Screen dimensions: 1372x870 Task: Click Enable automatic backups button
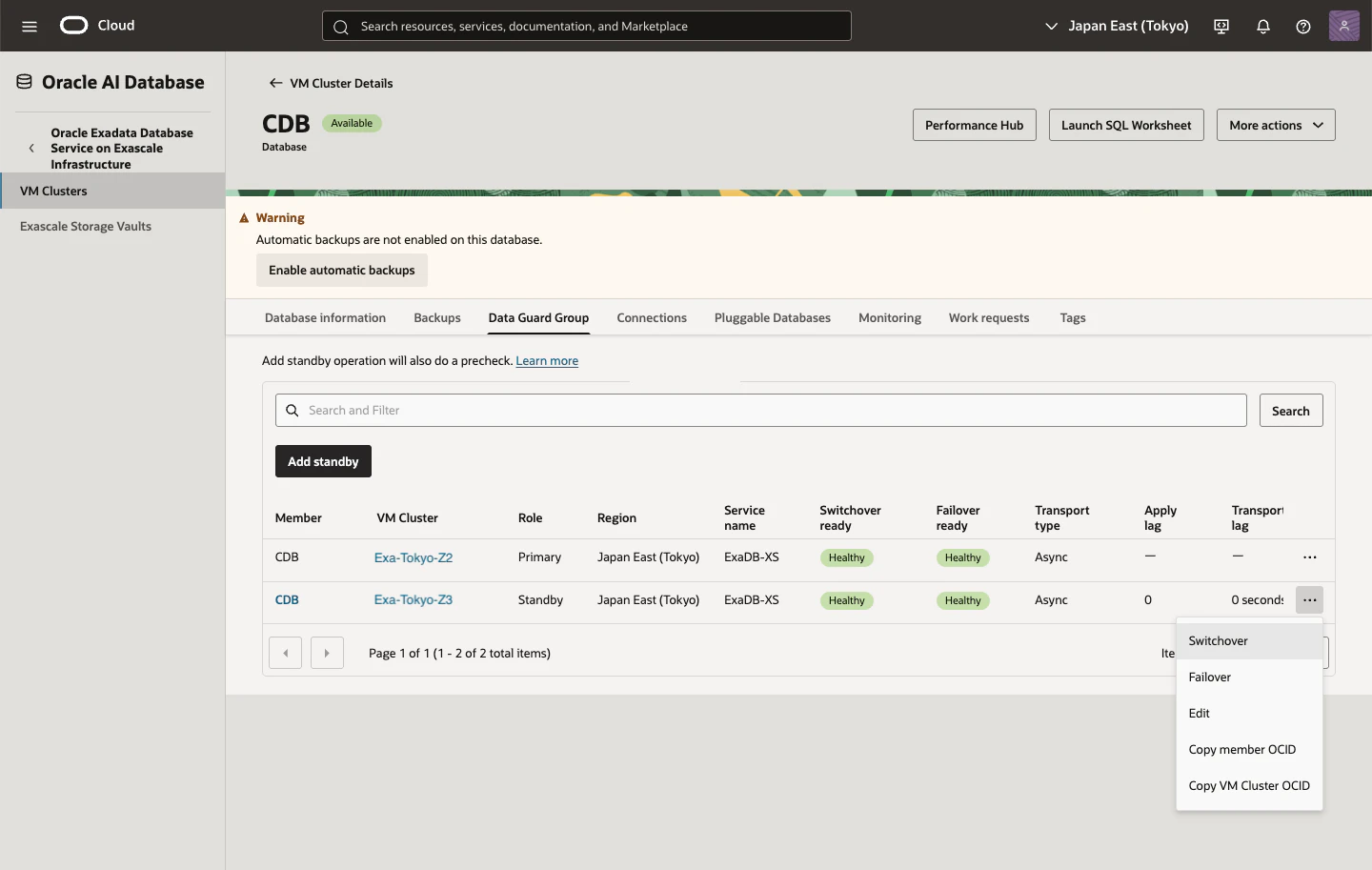(342, 271)
